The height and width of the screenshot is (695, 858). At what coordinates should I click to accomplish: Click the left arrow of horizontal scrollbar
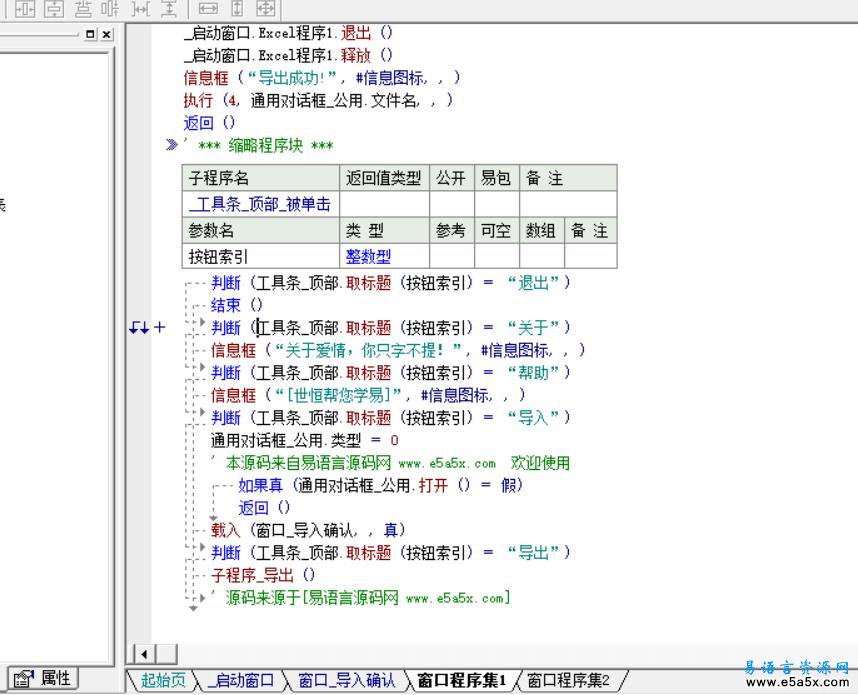coord(144,654)
